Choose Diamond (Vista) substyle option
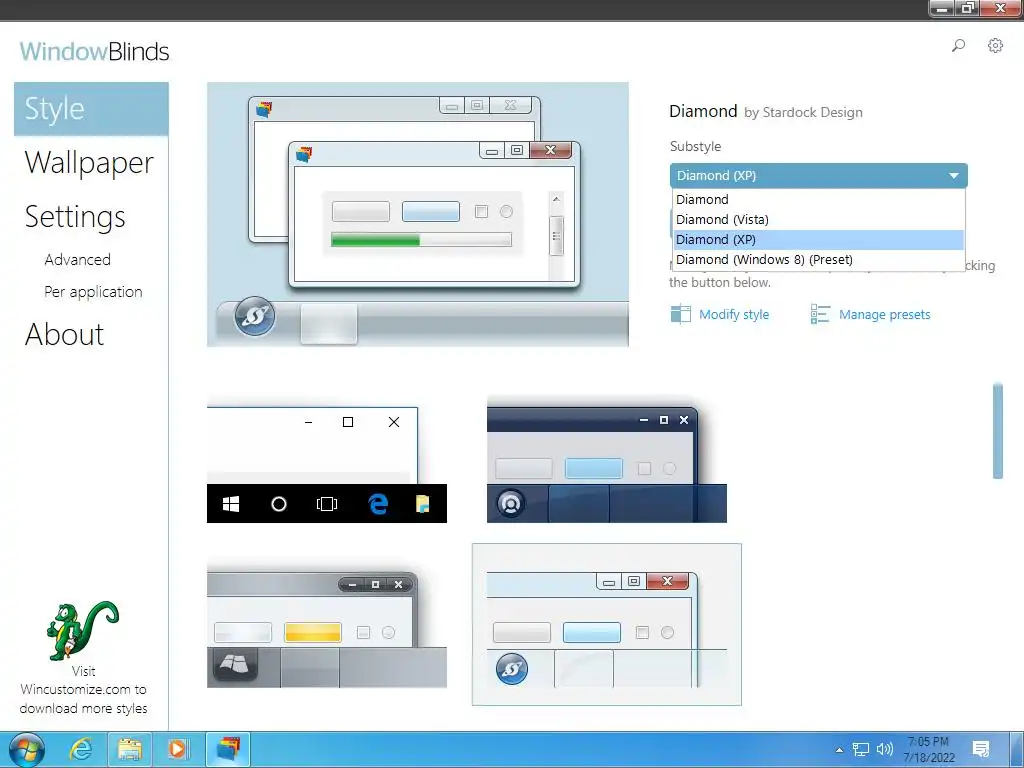Image resolution: width=1024 pixels, height=768 pixels. pos(818,219)
